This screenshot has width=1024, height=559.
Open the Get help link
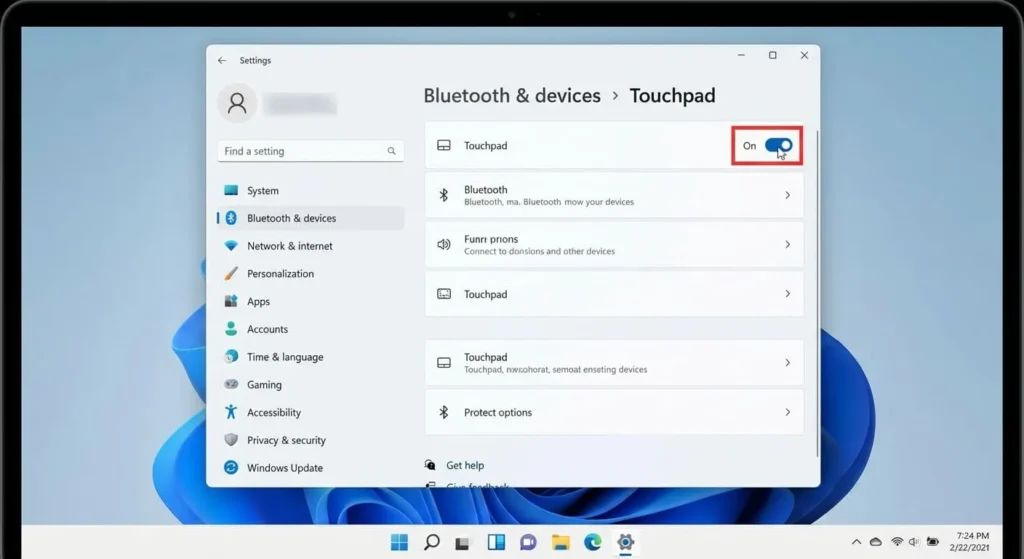pos(465,466)
